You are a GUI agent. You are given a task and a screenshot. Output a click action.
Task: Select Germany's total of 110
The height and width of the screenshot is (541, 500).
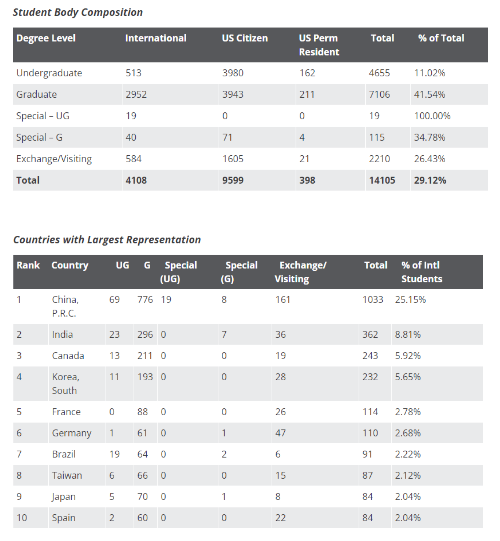pos(370,433)
